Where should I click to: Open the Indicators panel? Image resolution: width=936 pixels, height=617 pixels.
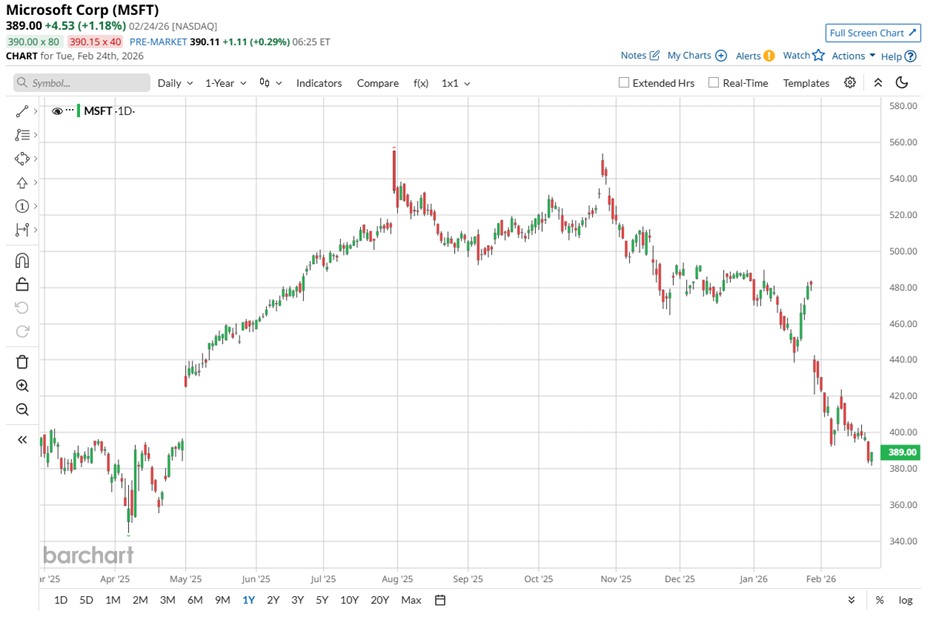pyautogui.click(x=319, y=83)
